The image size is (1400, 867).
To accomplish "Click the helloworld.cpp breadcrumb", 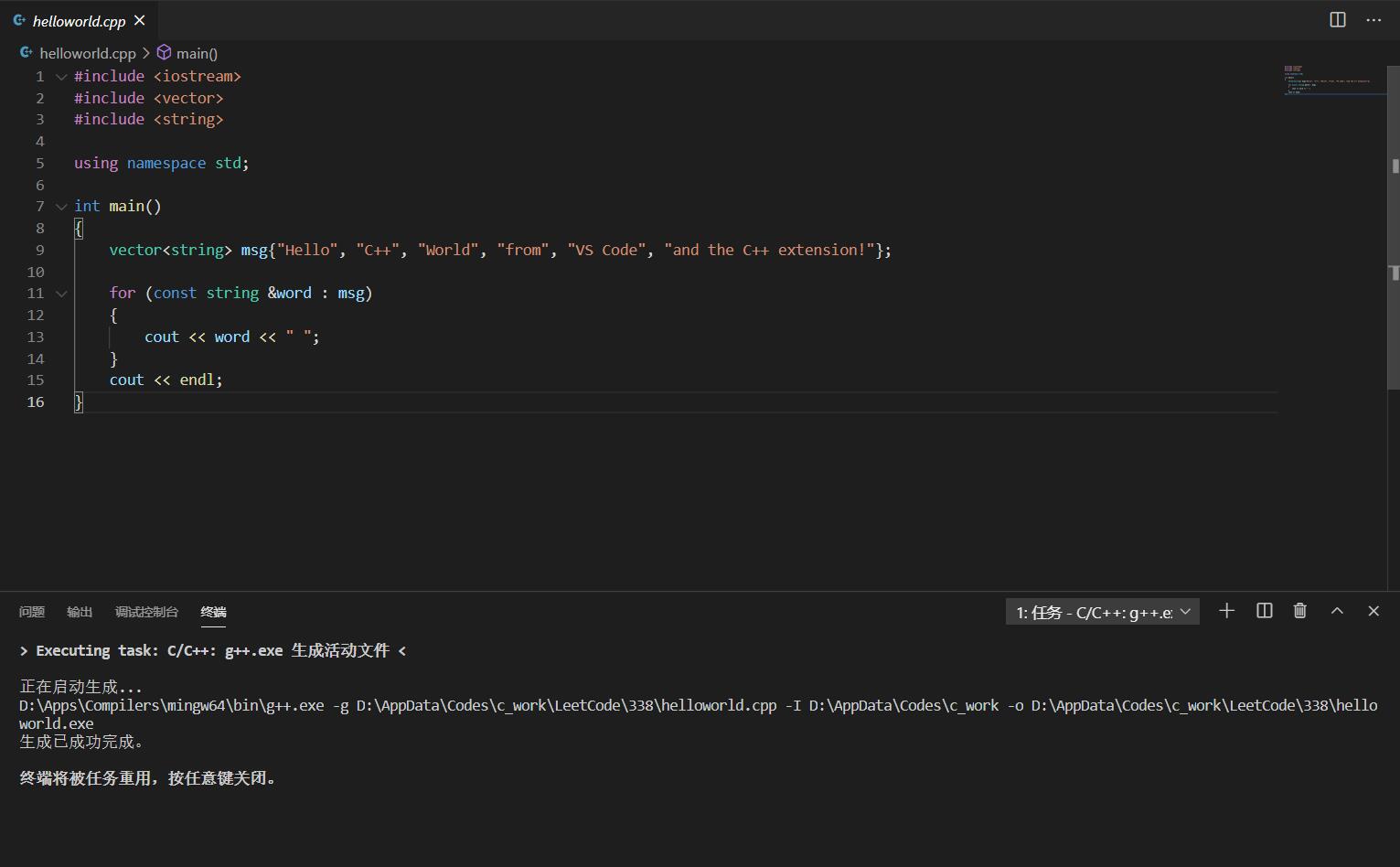I will tap(87, 54).
